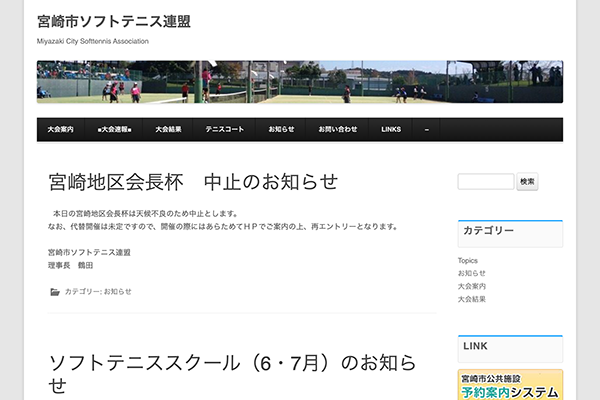Select LINKS in the navigation bar
The width and height of the screenshot is (600, 400).
(391, 130)
